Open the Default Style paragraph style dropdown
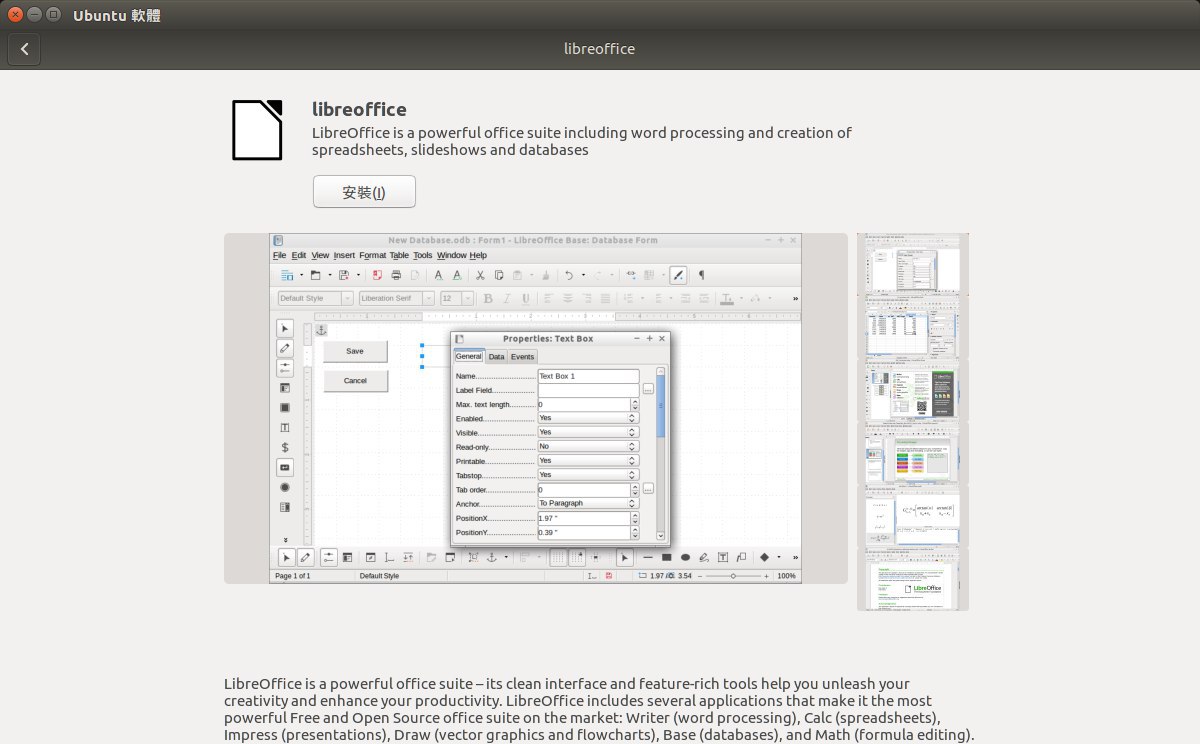 (315, 298)
